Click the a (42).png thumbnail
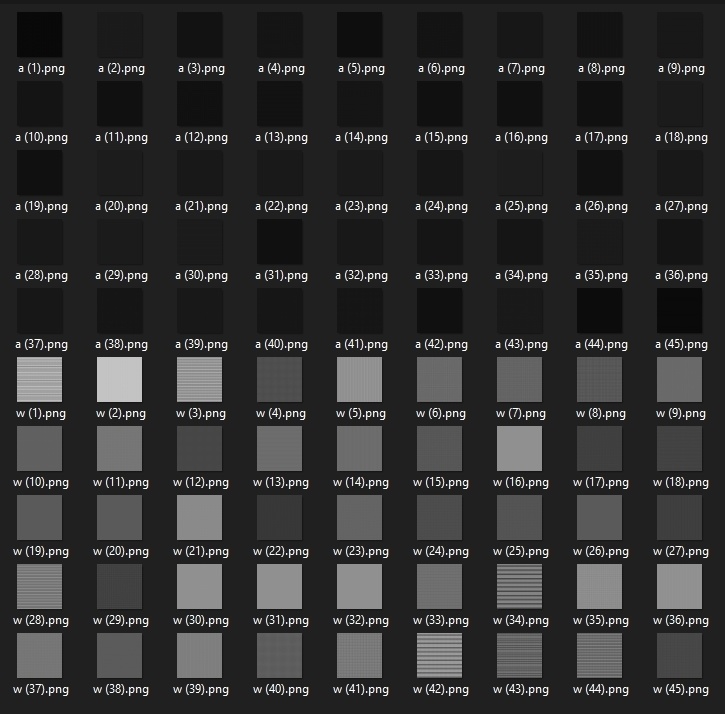Screen dimensions: 725x714 pos(439,310)
